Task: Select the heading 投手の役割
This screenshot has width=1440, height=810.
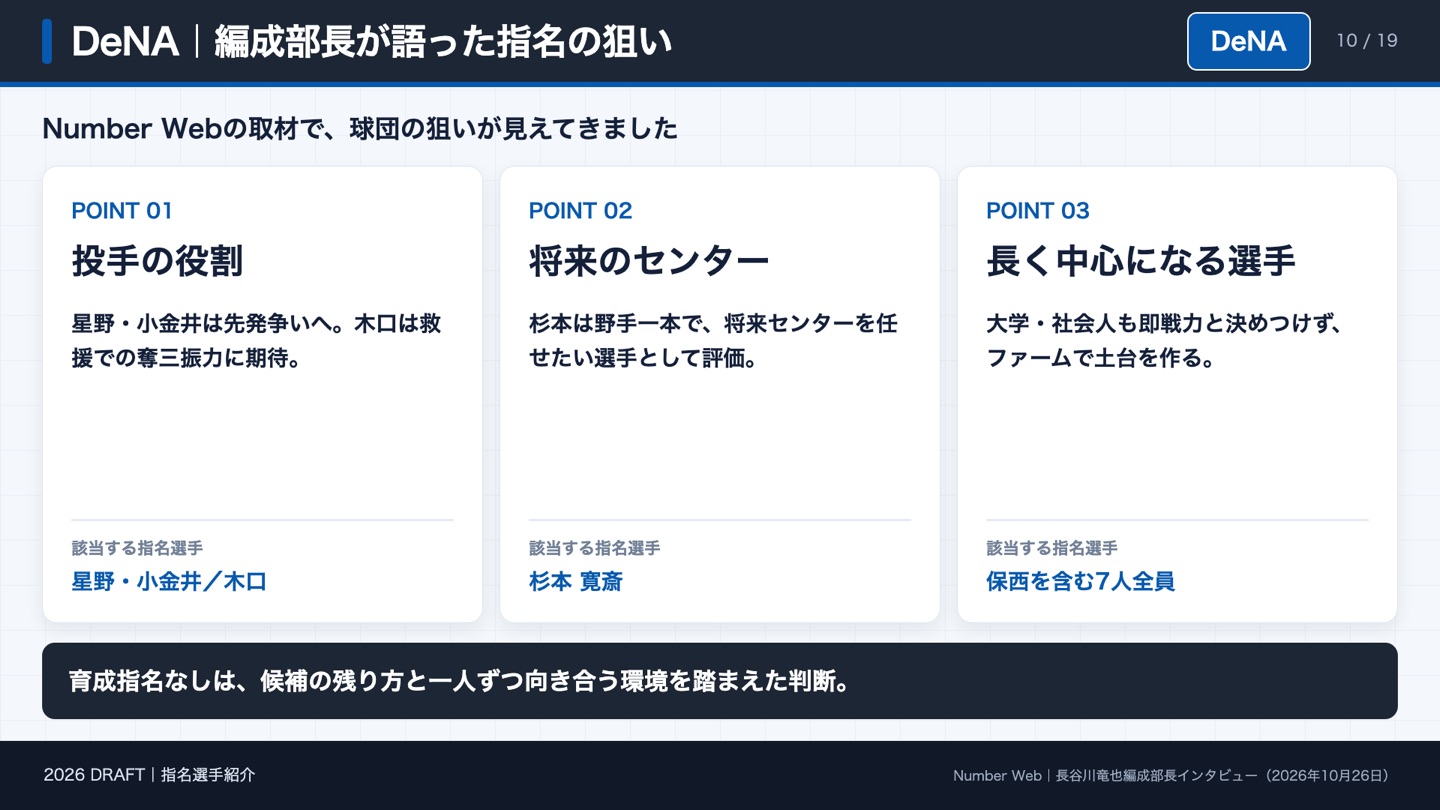Action: coord(157,261)
